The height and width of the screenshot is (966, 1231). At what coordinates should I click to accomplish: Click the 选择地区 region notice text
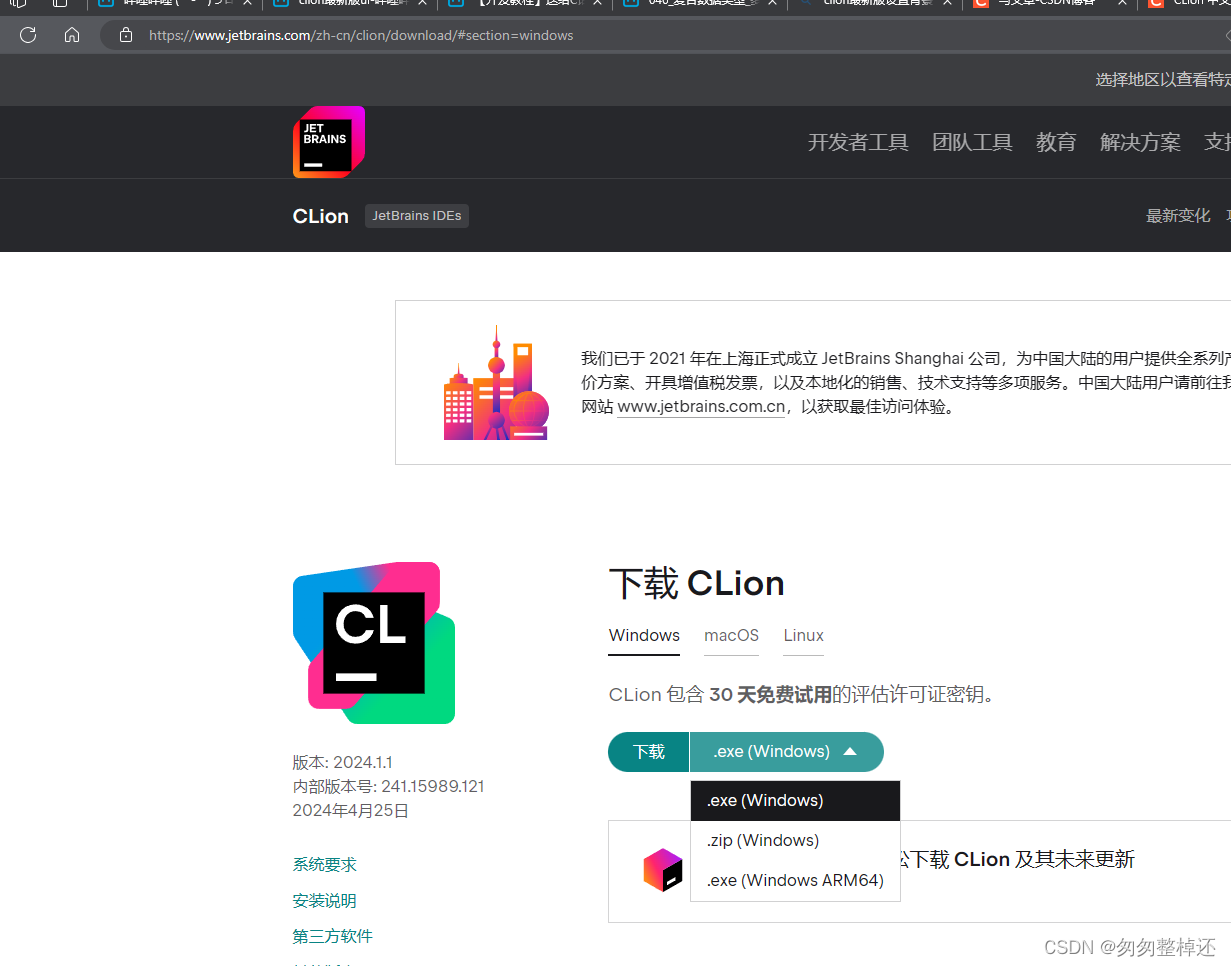click(x=1163, y=80)
